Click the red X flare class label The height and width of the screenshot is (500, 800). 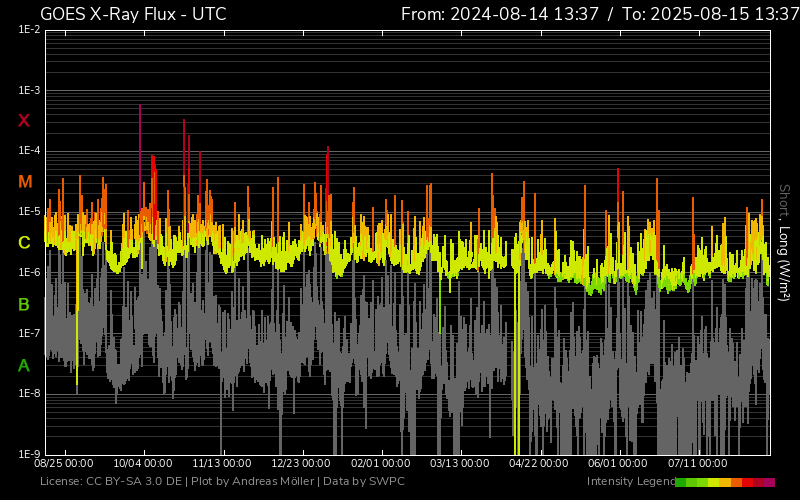(x=24, y=121)
